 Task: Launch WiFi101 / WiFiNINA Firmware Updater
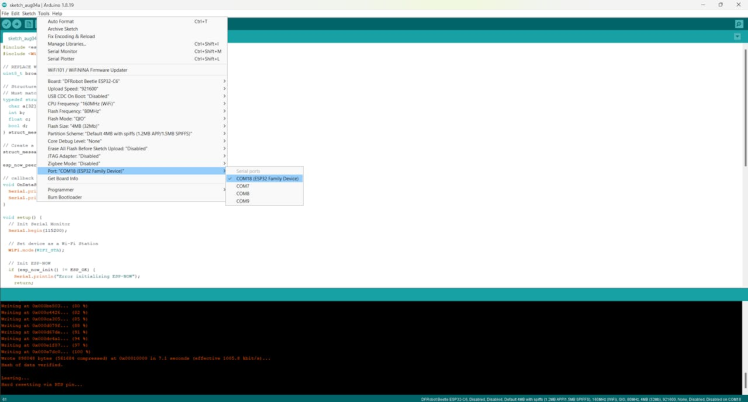[132, 70]
